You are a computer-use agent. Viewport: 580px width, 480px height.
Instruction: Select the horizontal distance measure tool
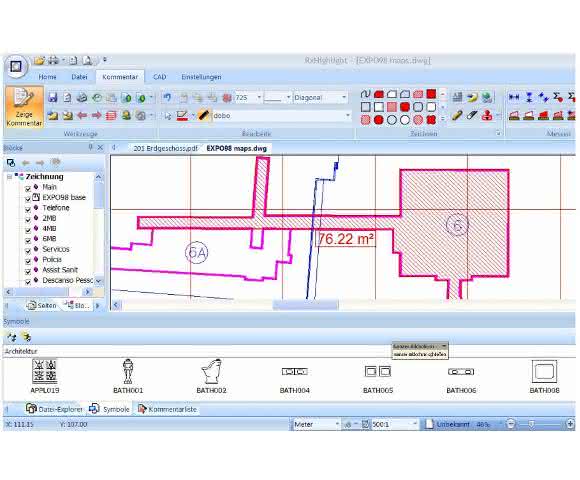tap(514, 97)
